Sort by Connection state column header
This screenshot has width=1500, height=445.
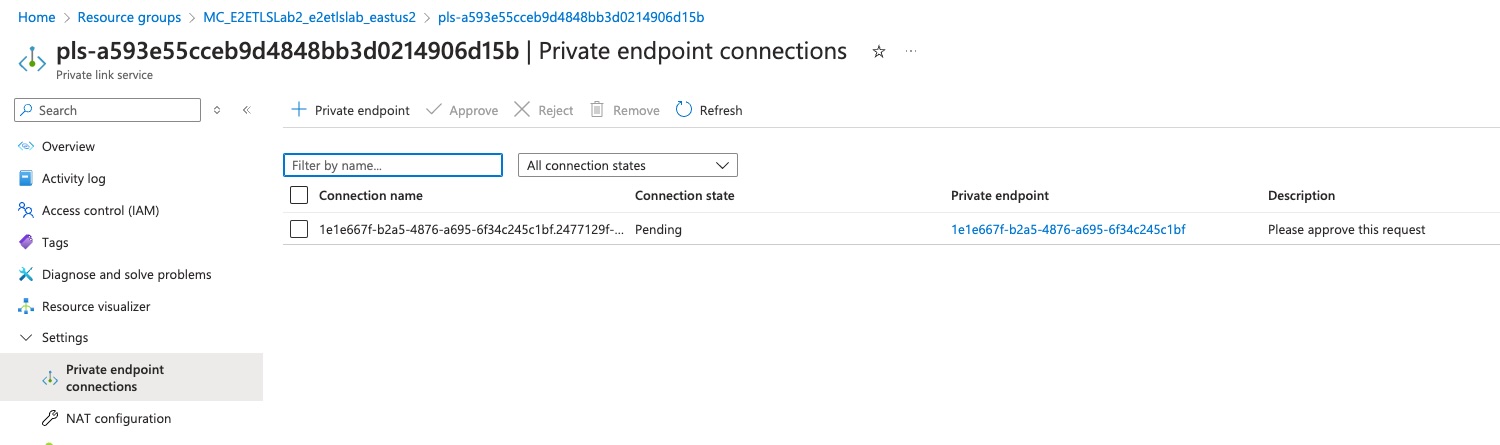(x=685, y=195)
